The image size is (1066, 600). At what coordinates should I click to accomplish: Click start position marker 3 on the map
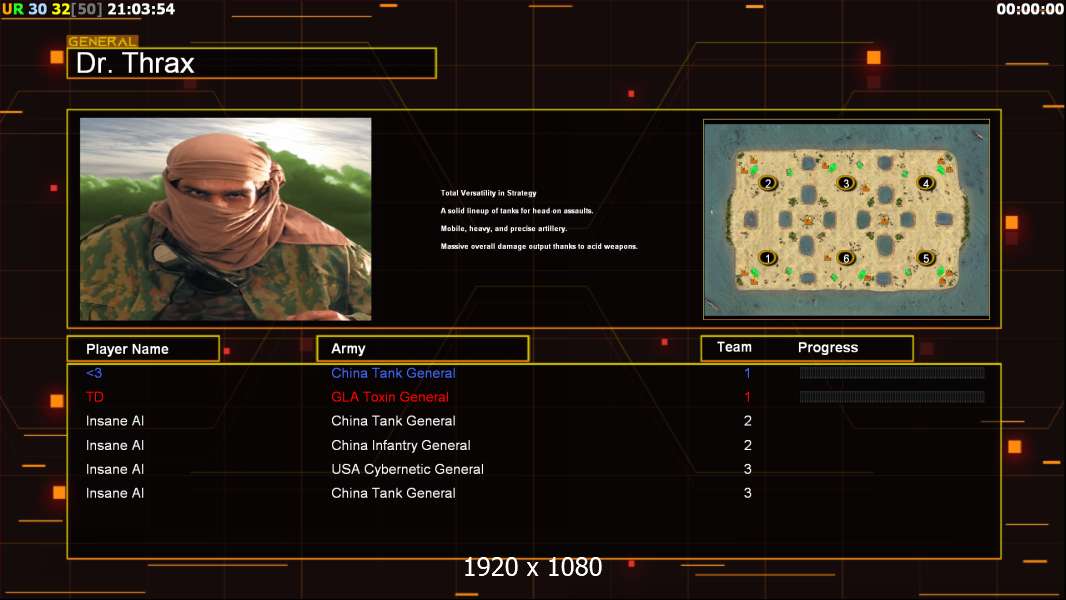click(846, 183)
